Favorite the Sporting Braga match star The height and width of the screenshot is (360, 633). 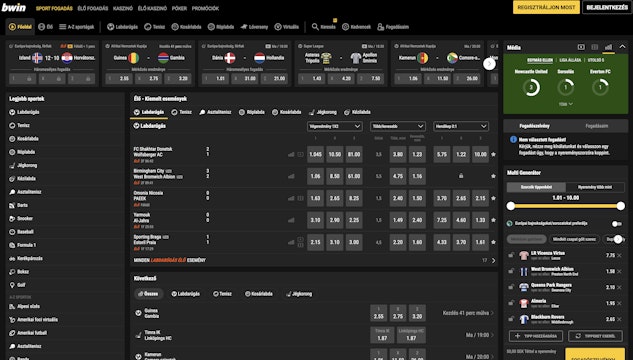[x=493, y=242]
